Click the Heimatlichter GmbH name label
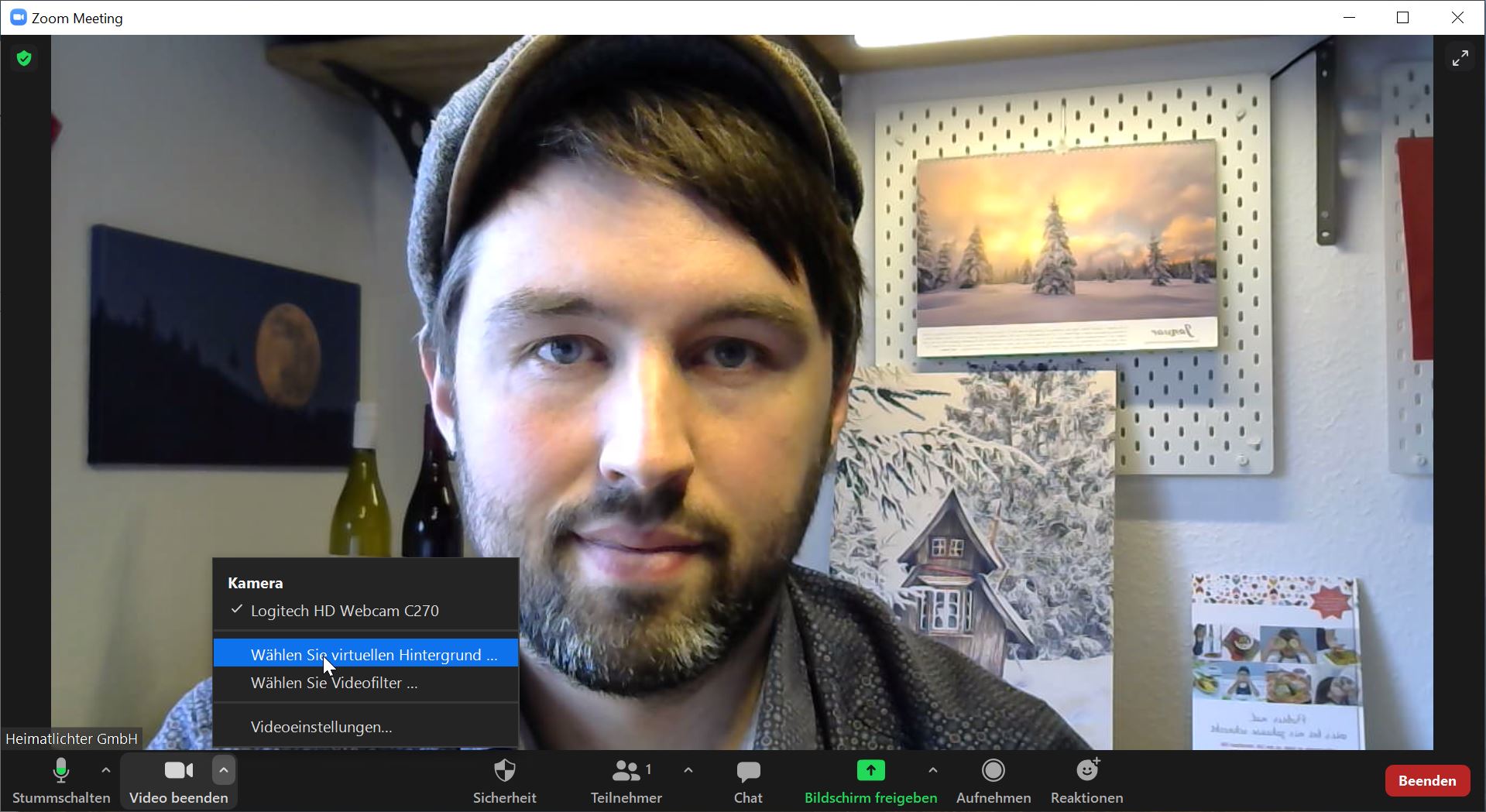This screenshot has width=1486, height=812. tap(71, 738)
